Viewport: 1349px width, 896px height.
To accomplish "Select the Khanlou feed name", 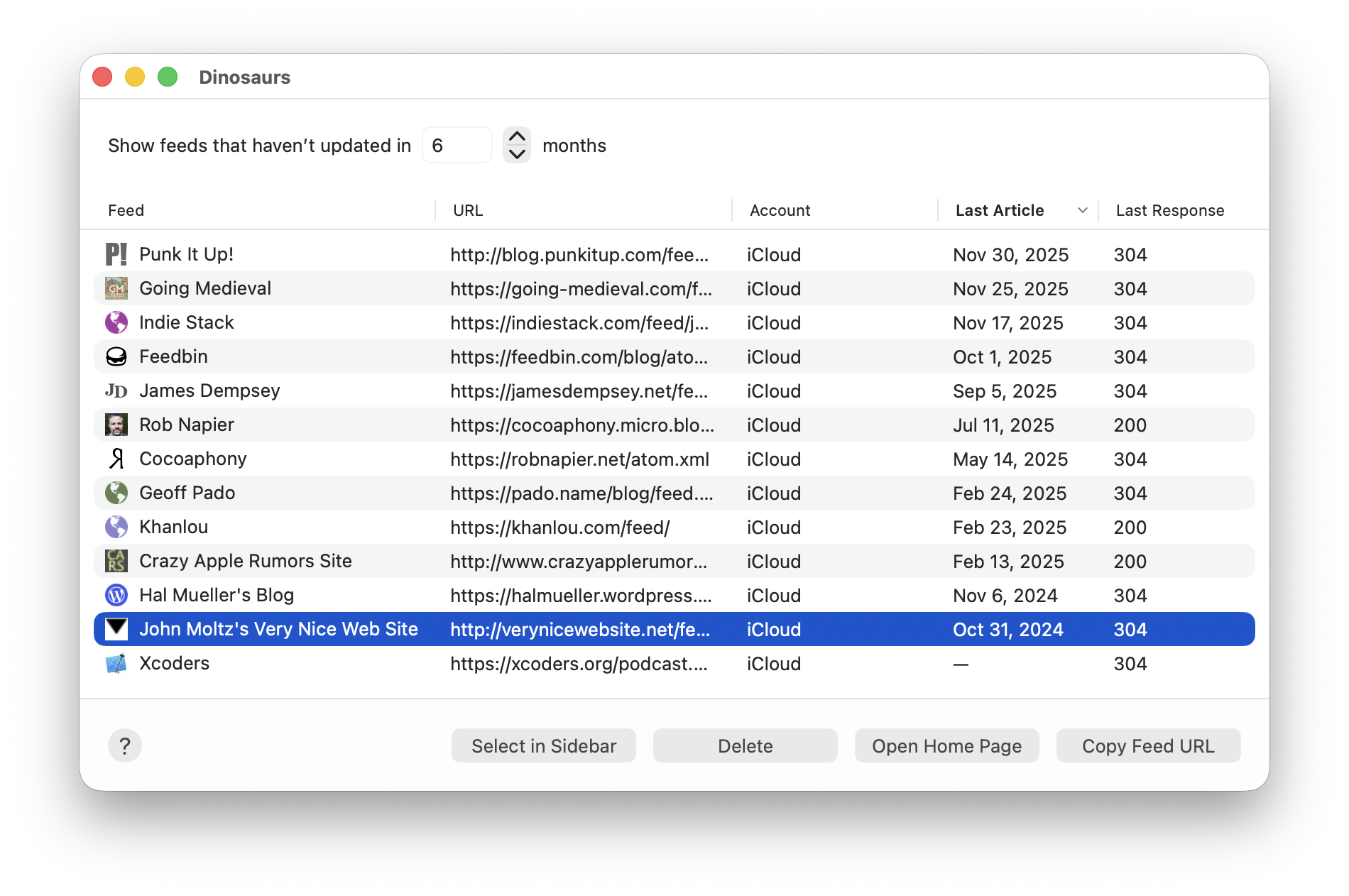I will pos(174,527).
